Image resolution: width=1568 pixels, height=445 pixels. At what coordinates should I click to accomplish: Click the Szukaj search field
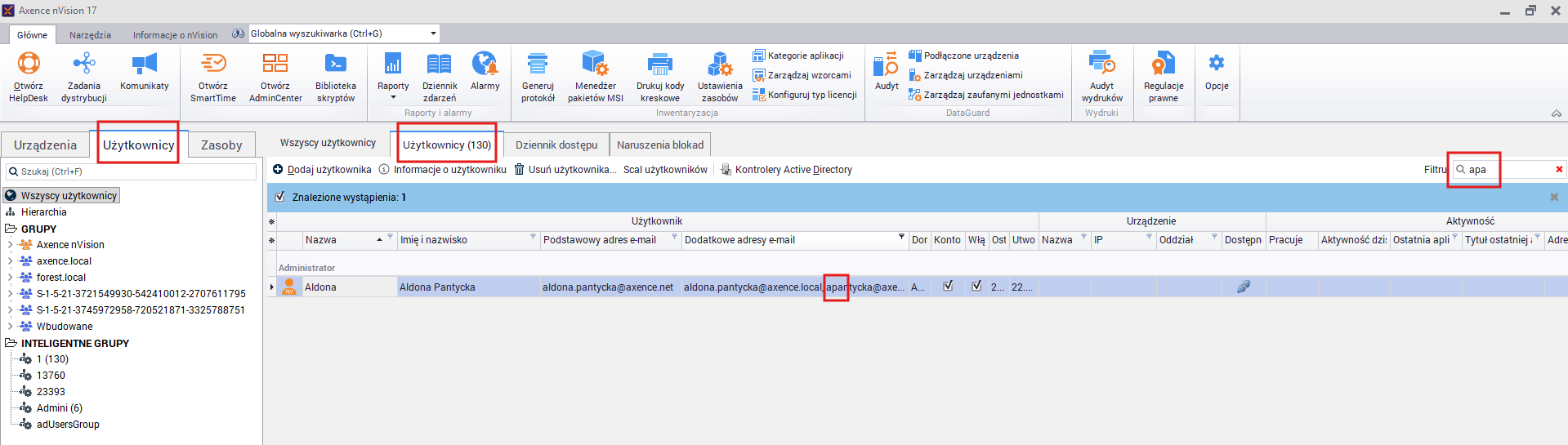point(131,171)
